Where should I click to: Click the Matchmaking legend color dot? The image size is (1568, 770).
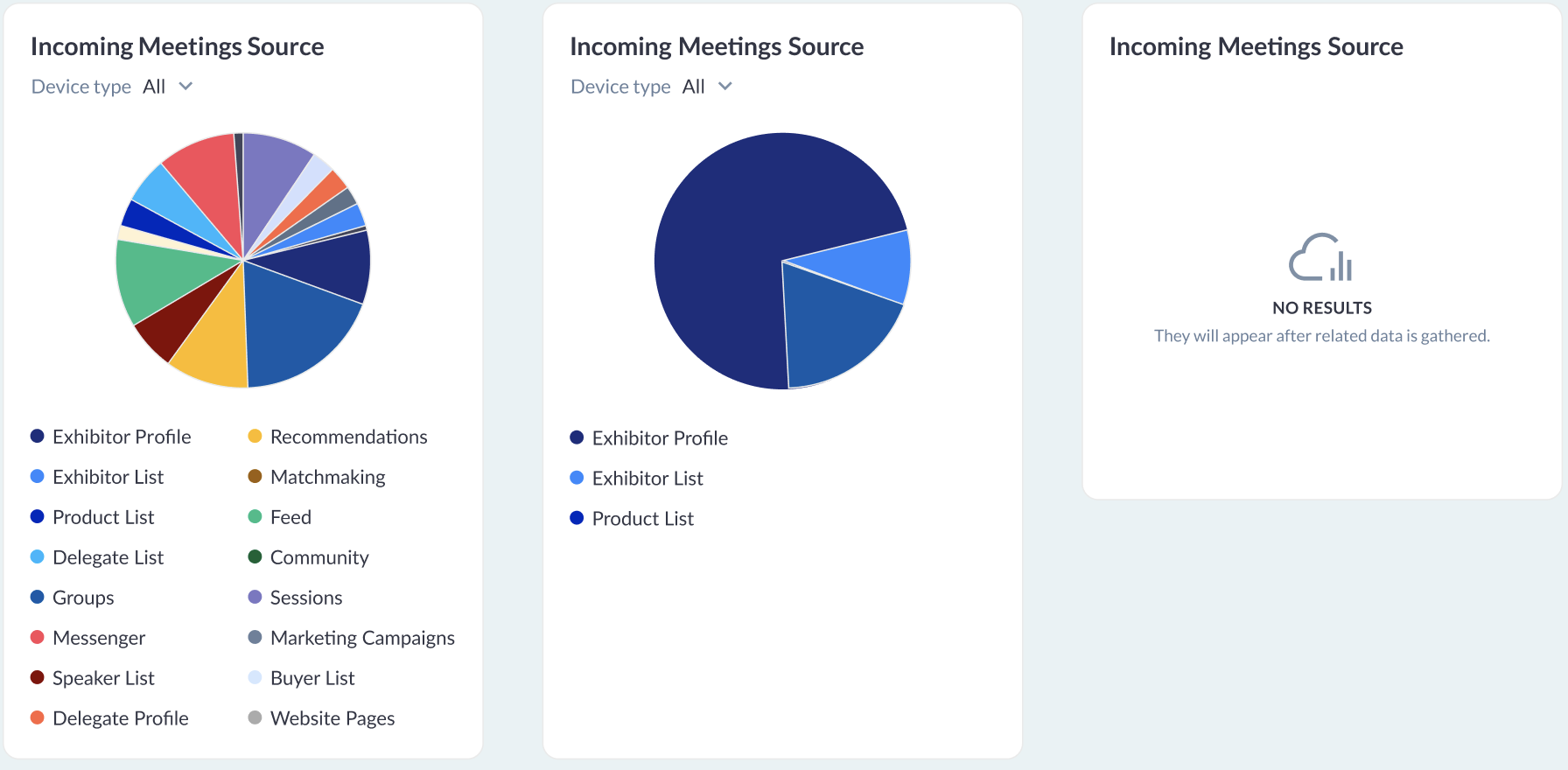255,476
